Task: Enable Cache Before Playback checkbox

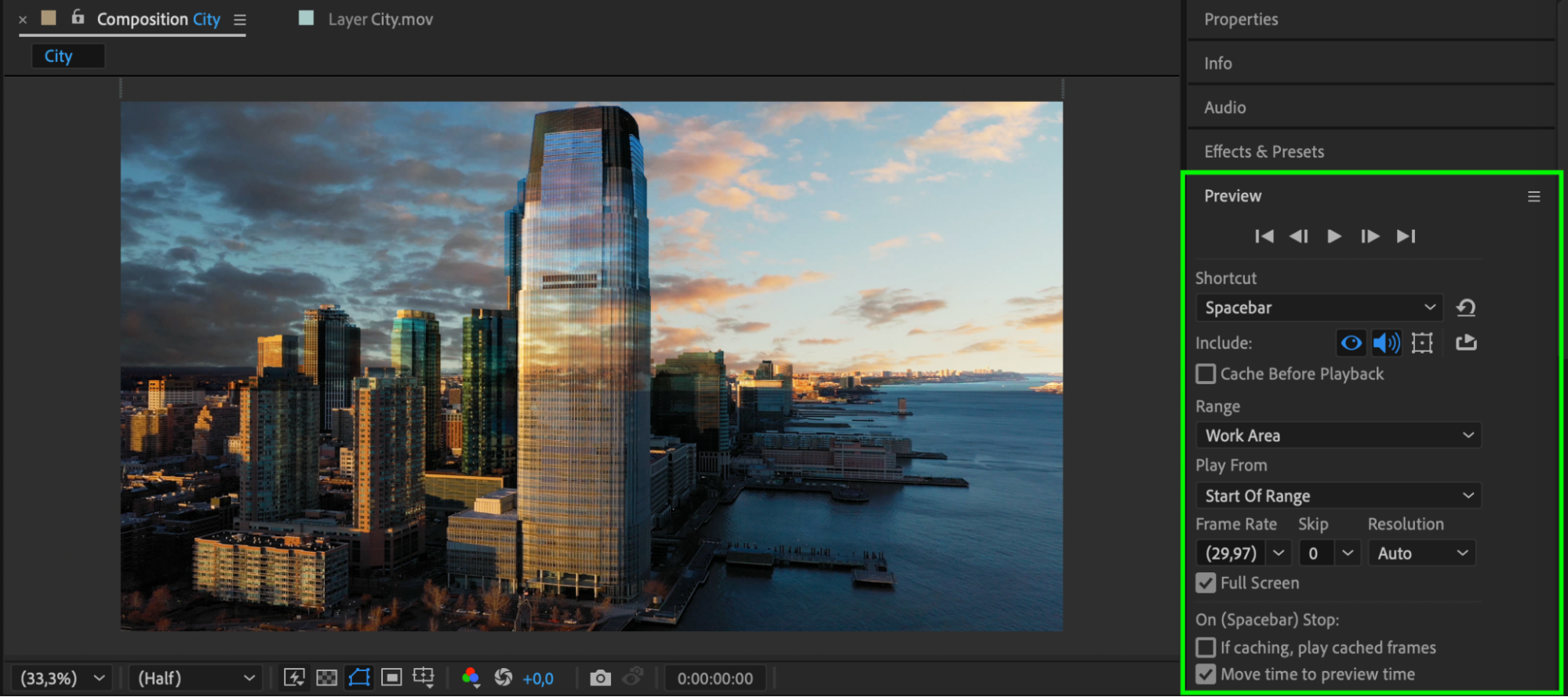Action: click(x=1206, y=374)
